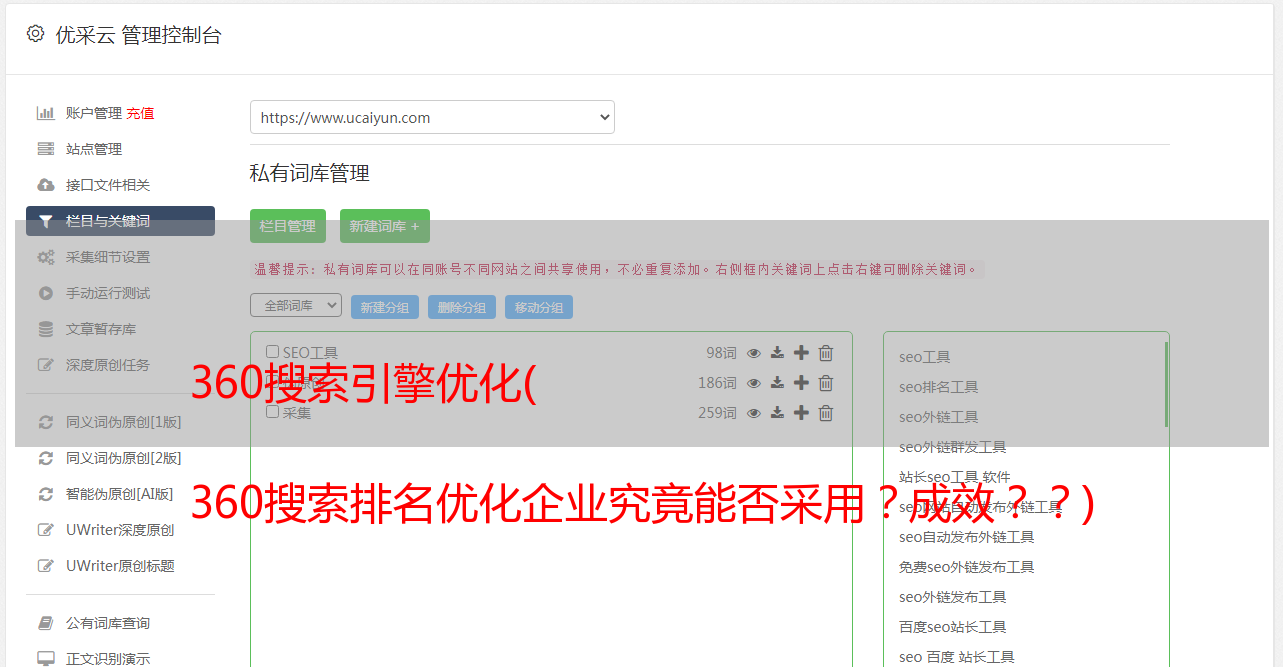Select the keyword seo自动发布外链工具

pos(967,537)
